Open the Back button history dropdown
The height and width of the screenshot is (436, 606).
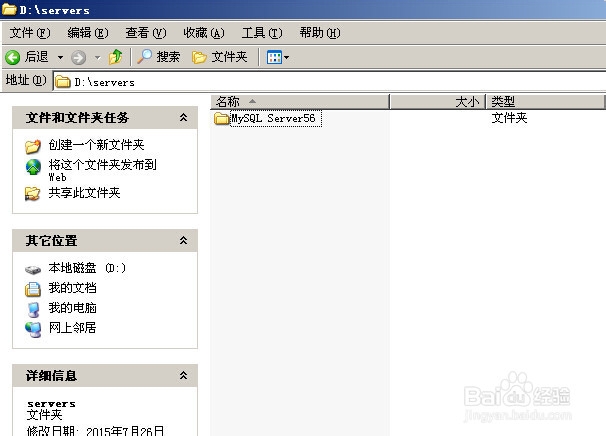60,58
